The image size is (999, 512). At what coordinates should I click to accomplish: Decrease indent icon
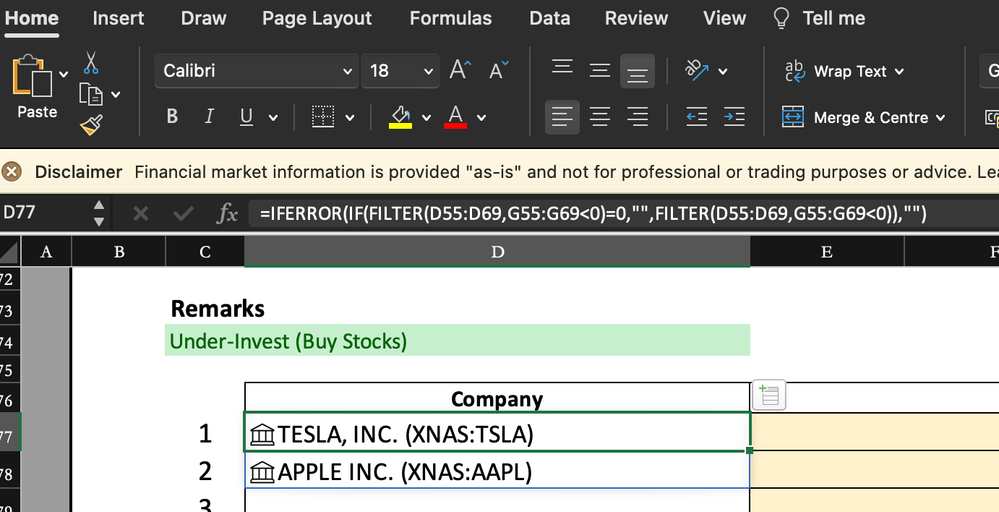(x=697, y=117)
